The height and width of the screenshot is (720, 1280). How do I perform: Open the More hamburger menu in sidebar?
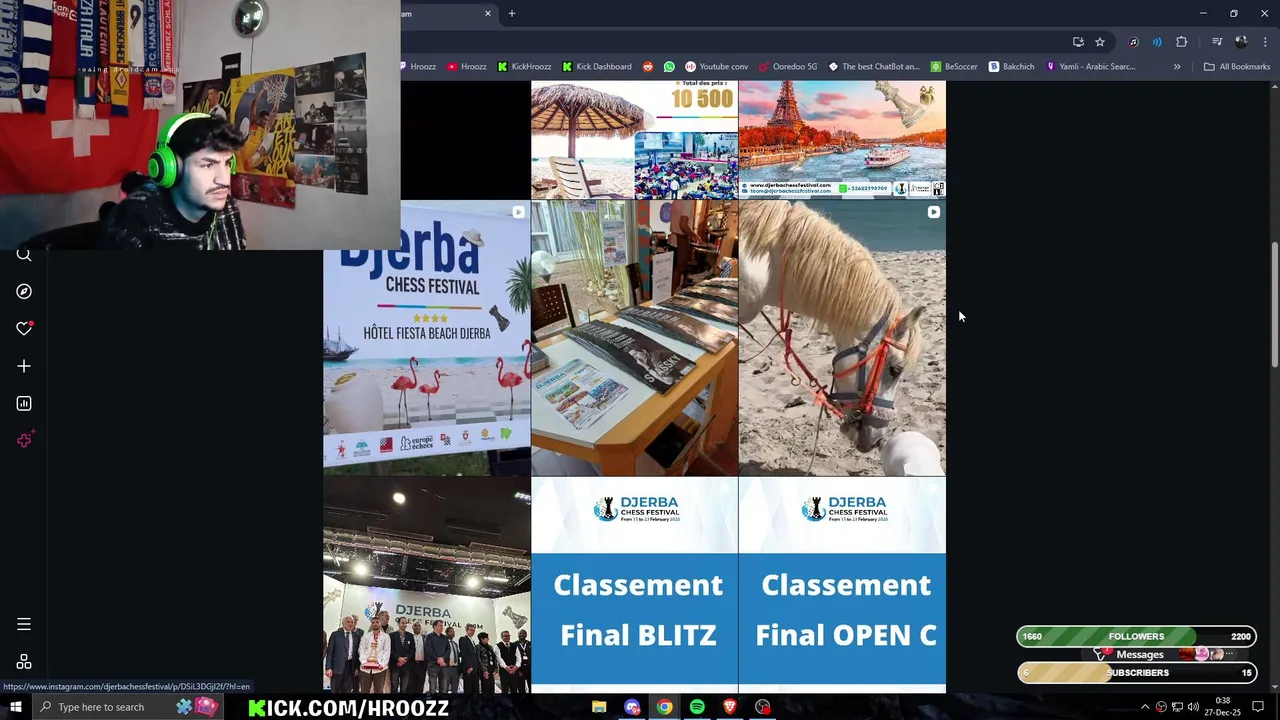[24, 624]
